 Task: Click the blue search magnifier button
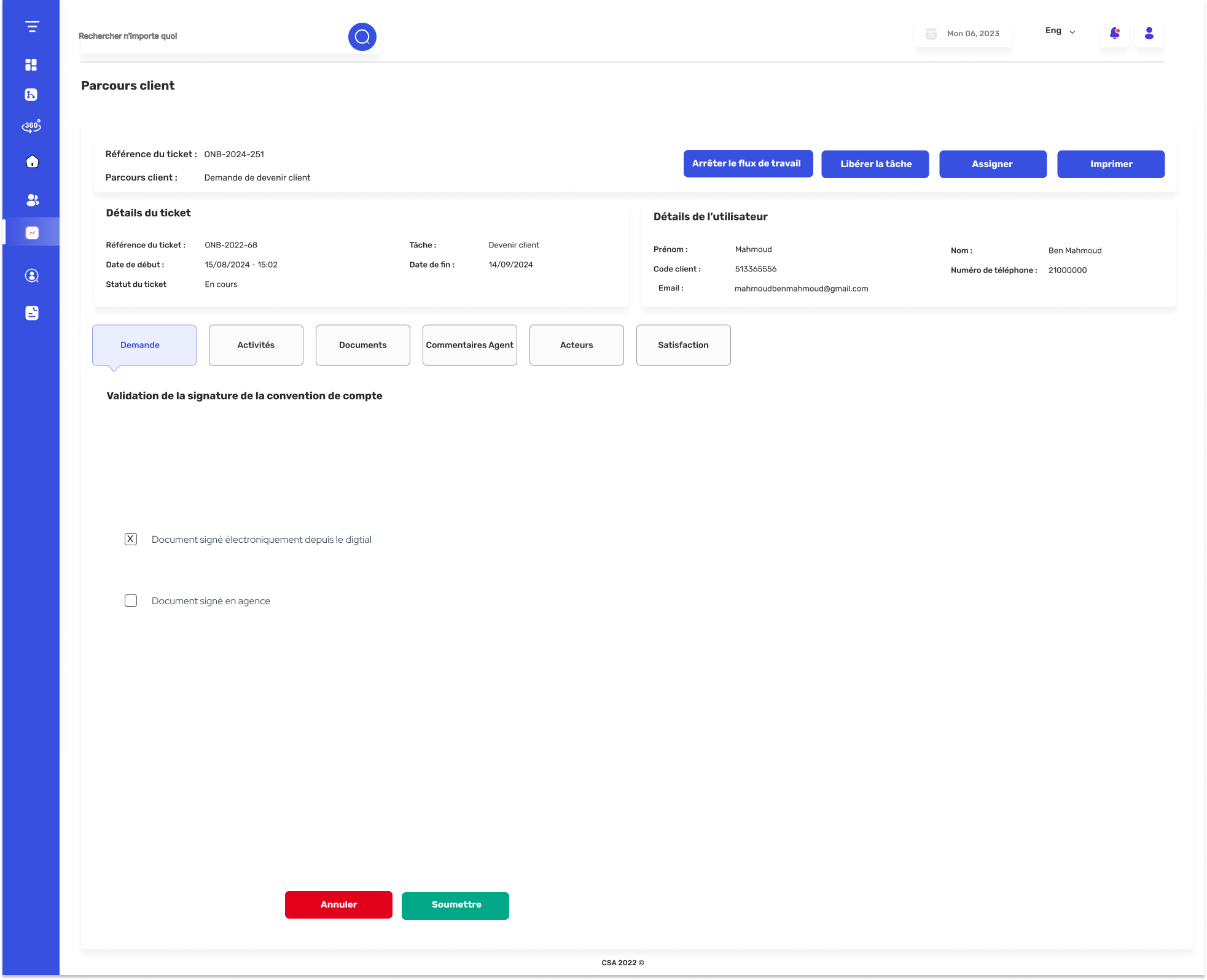(362, 37)
